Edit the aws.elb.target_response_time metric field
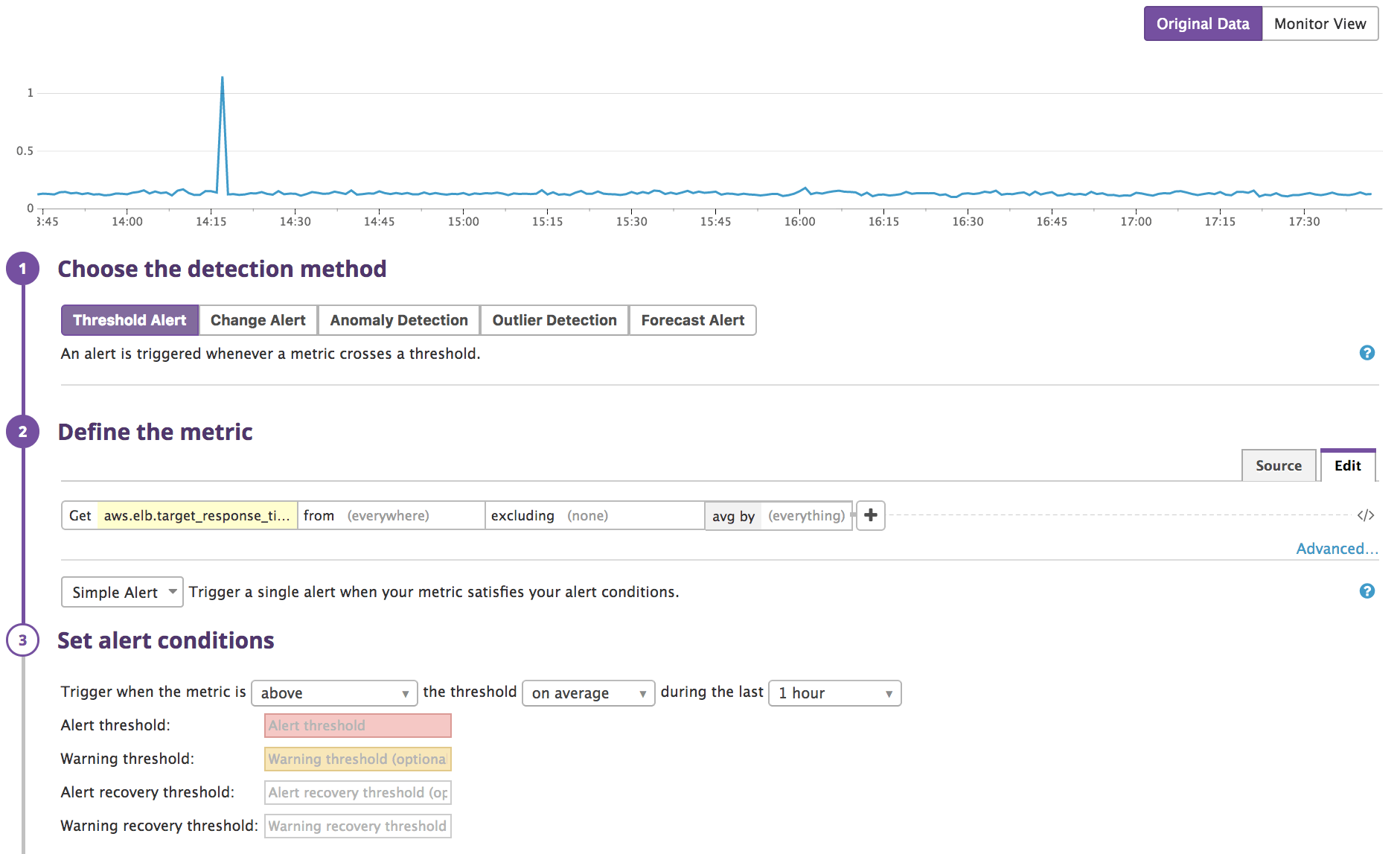1400x854 pixels. [x=196, y=514]
